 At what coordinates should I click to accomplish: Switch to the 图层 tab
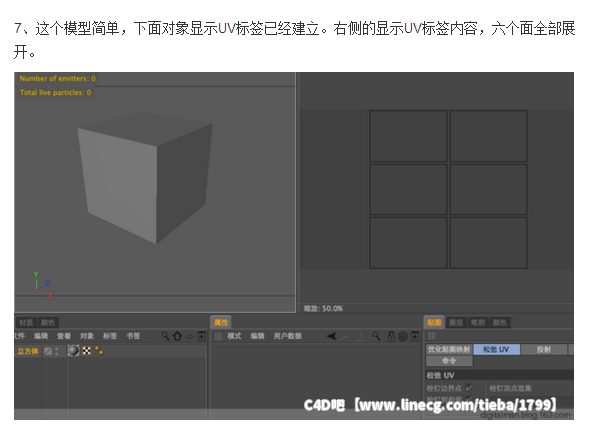(x=456, y=322)
